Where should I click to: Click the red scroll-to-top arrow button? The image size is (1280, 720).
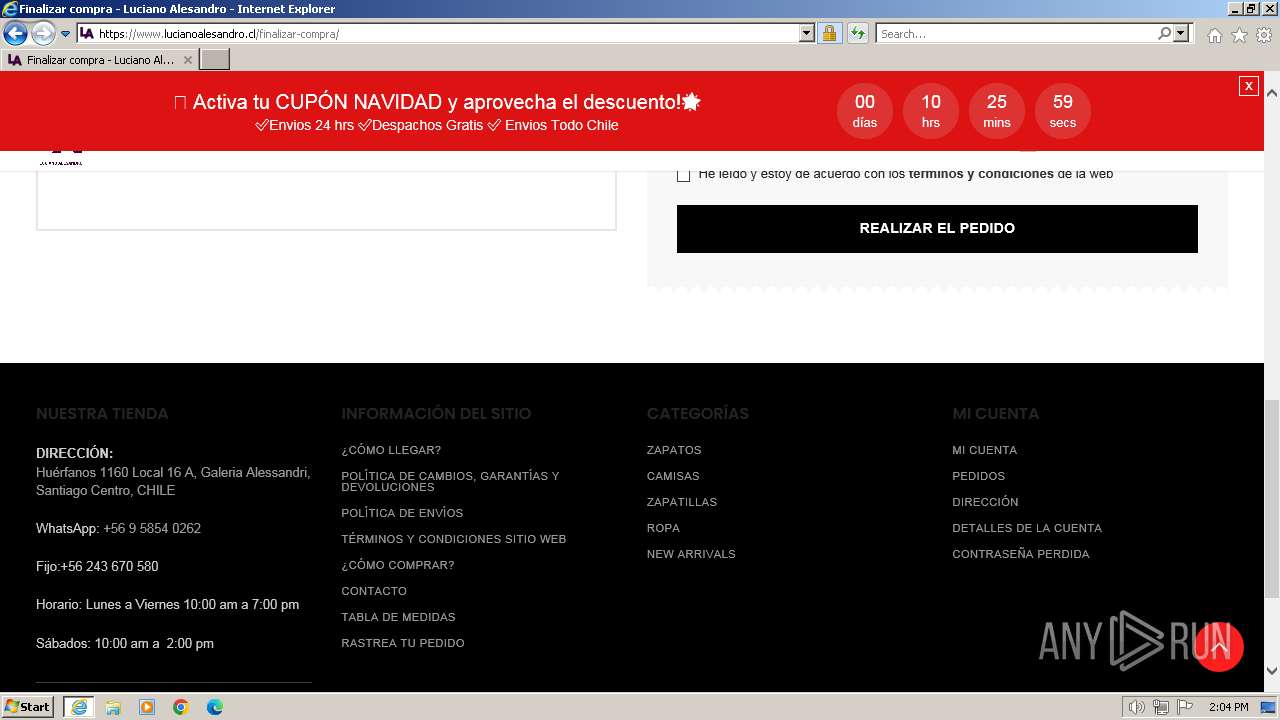tap(1219, 647)
